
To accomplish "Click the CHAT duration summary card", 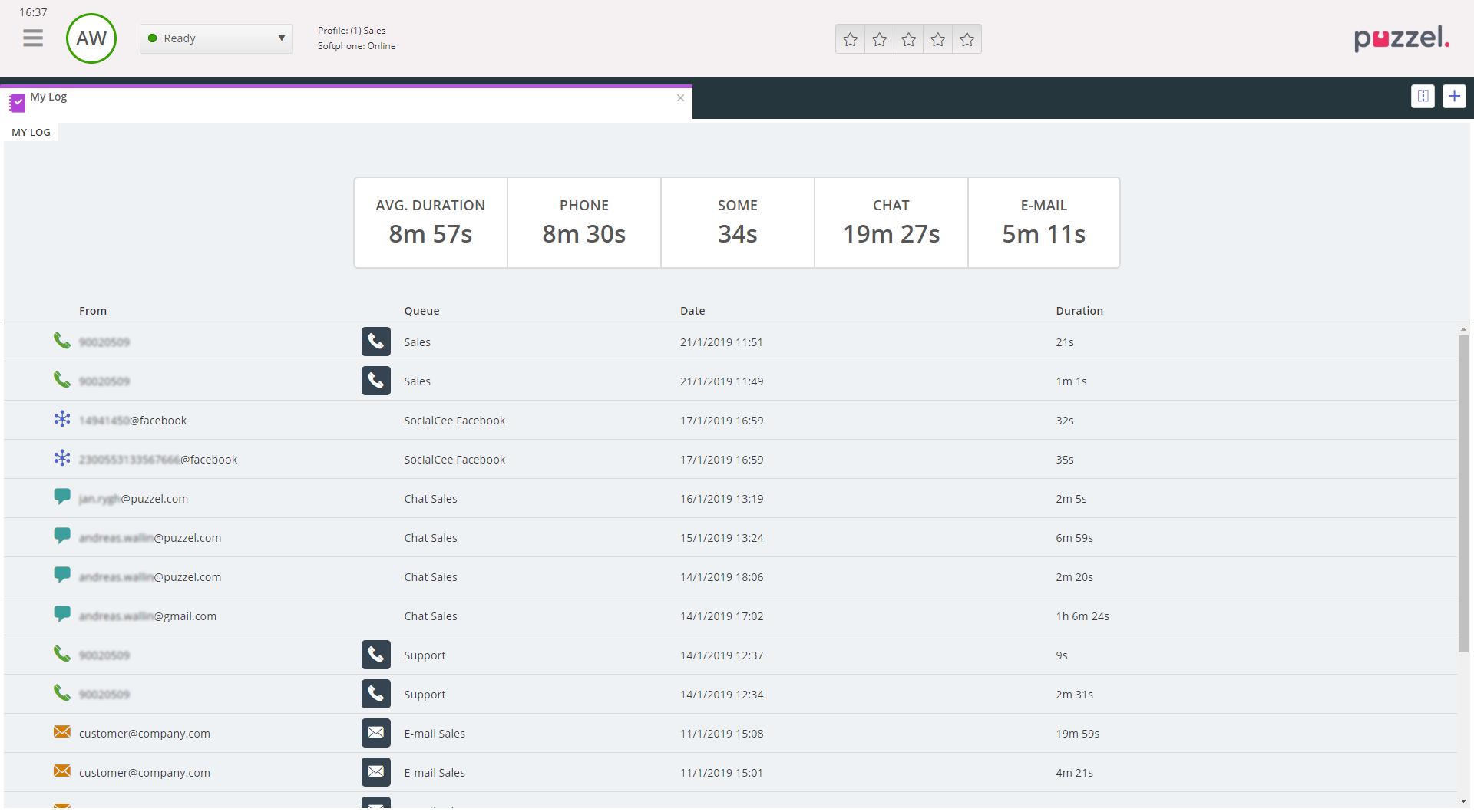I will pyautogui.click(x=891, y=223).
